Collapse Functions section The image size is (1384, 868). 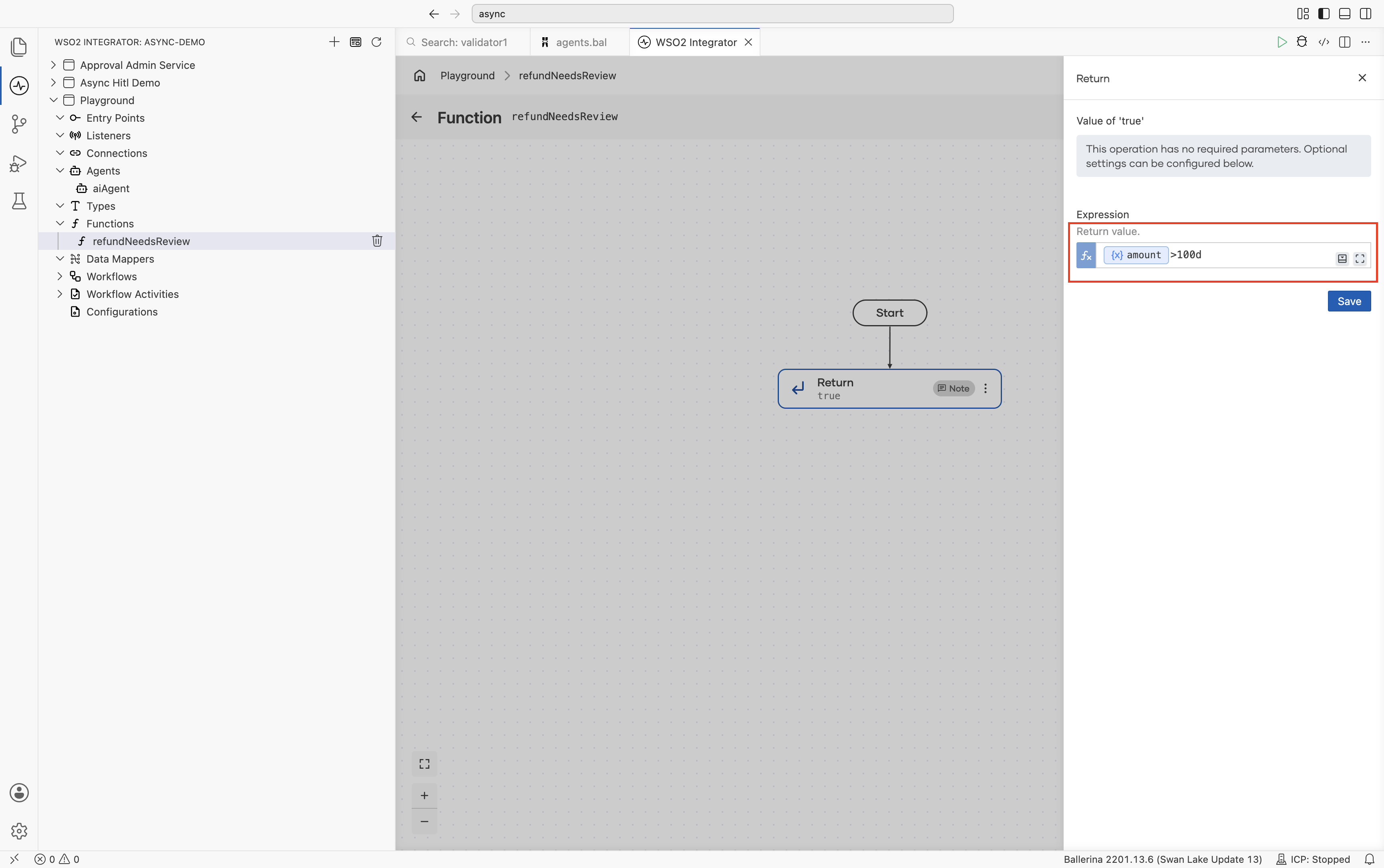tap(60, 223)
